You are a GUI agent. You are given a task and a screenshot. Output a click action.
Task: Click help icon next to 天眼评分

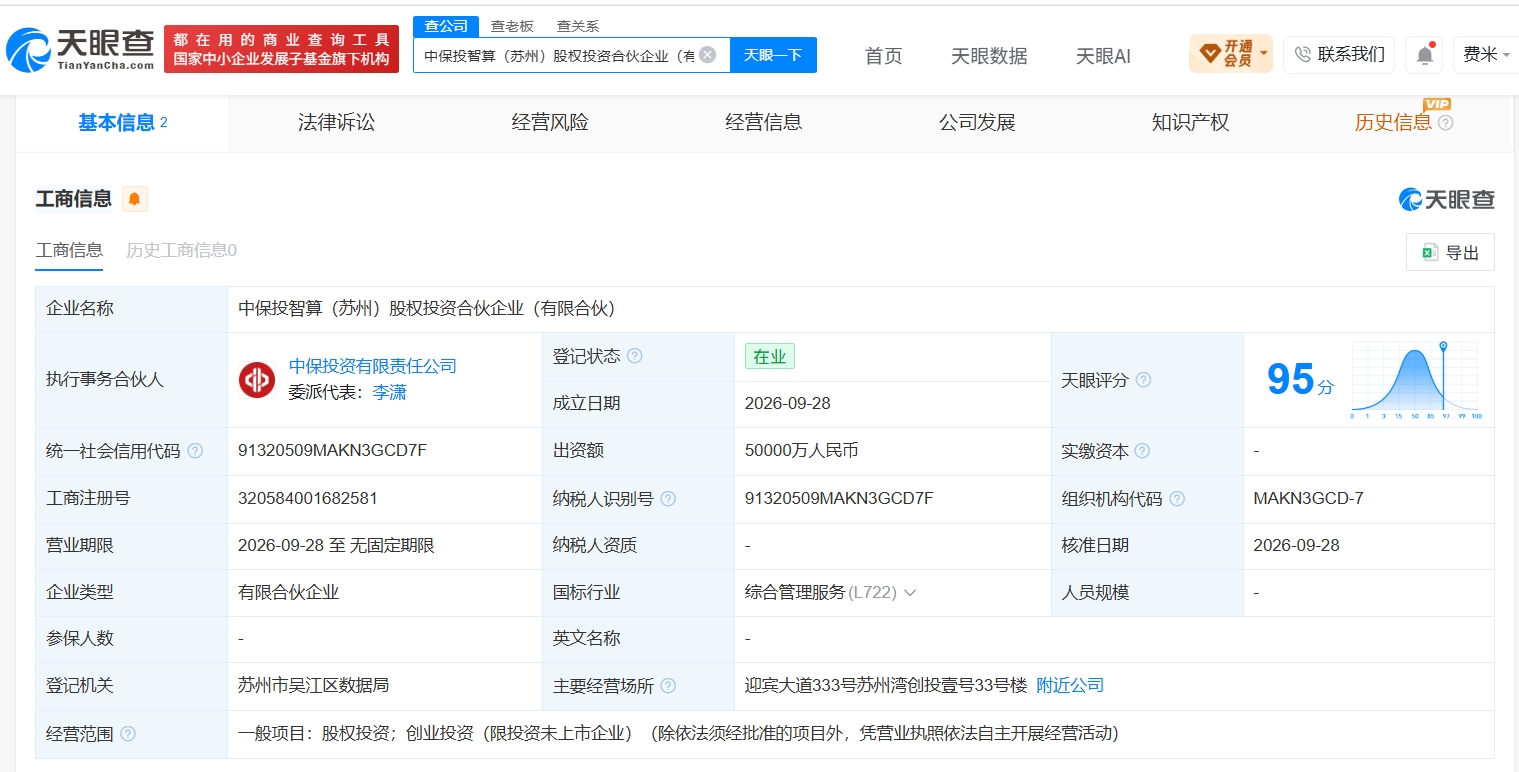(x=1143, y=380)
